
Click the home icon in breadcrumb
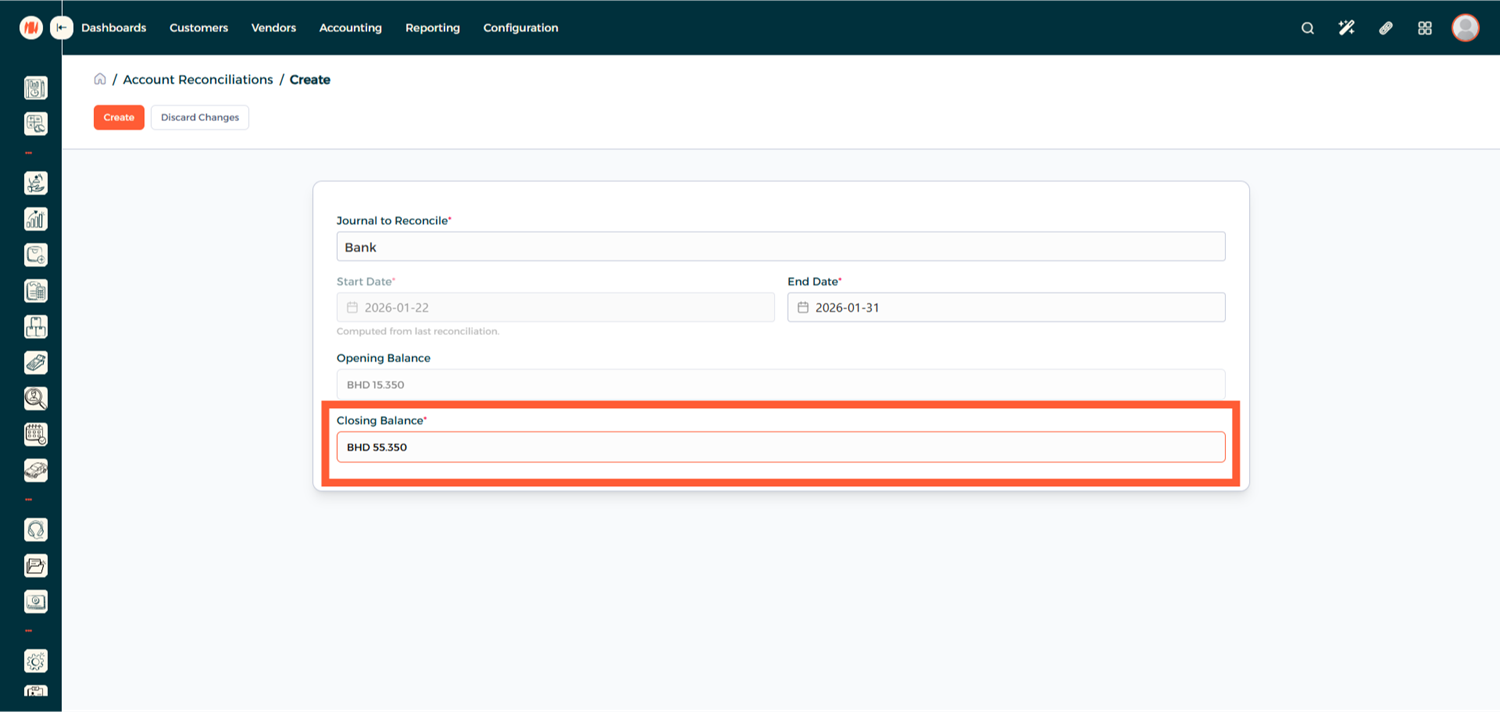coord(100,79)
